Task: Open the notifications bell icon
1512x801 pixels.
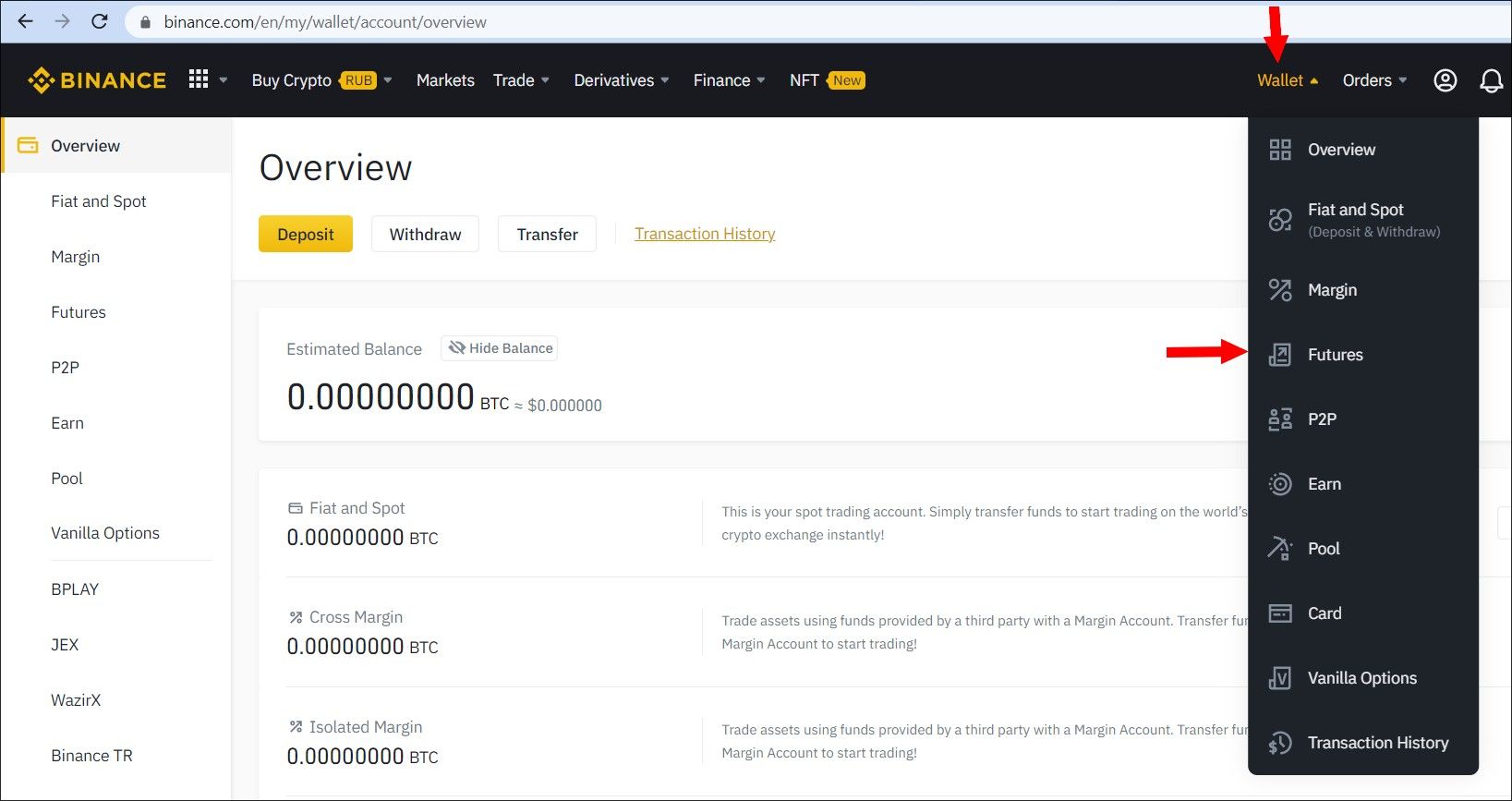Action: coord(1491,81)
